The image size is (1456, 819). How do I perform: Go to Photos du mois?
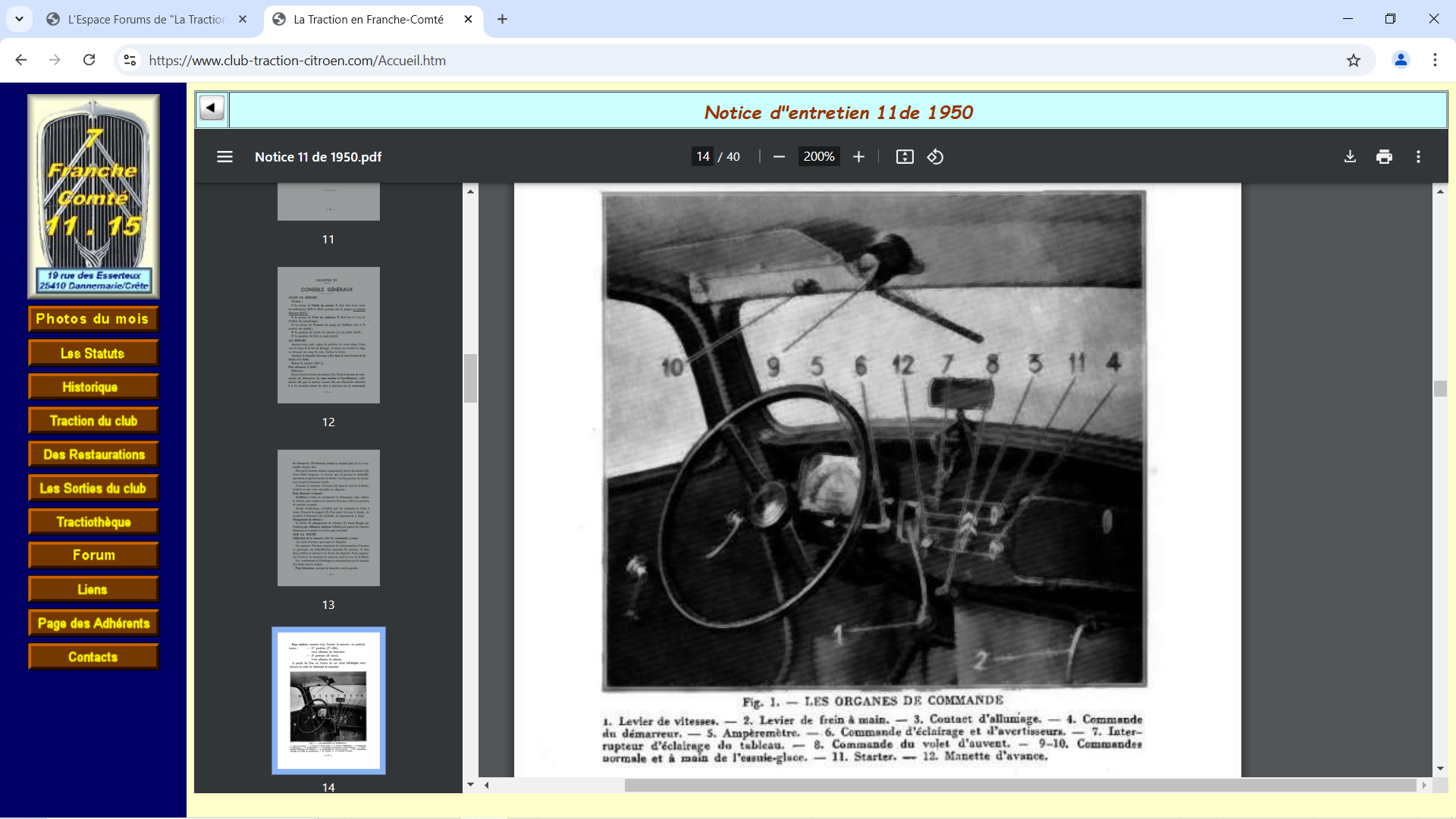coord(93,319)
